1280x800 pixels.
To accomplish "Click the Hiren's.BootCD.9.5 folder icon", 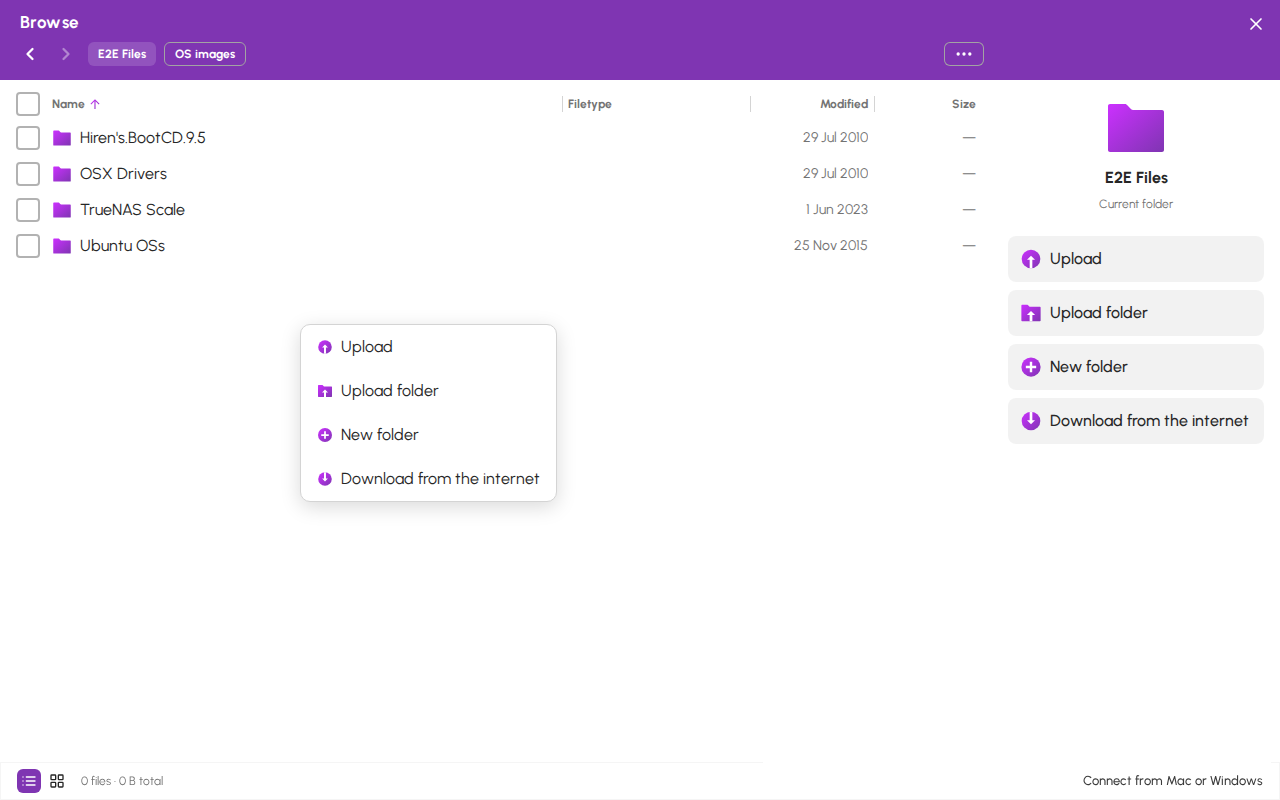I will point(62,138).
